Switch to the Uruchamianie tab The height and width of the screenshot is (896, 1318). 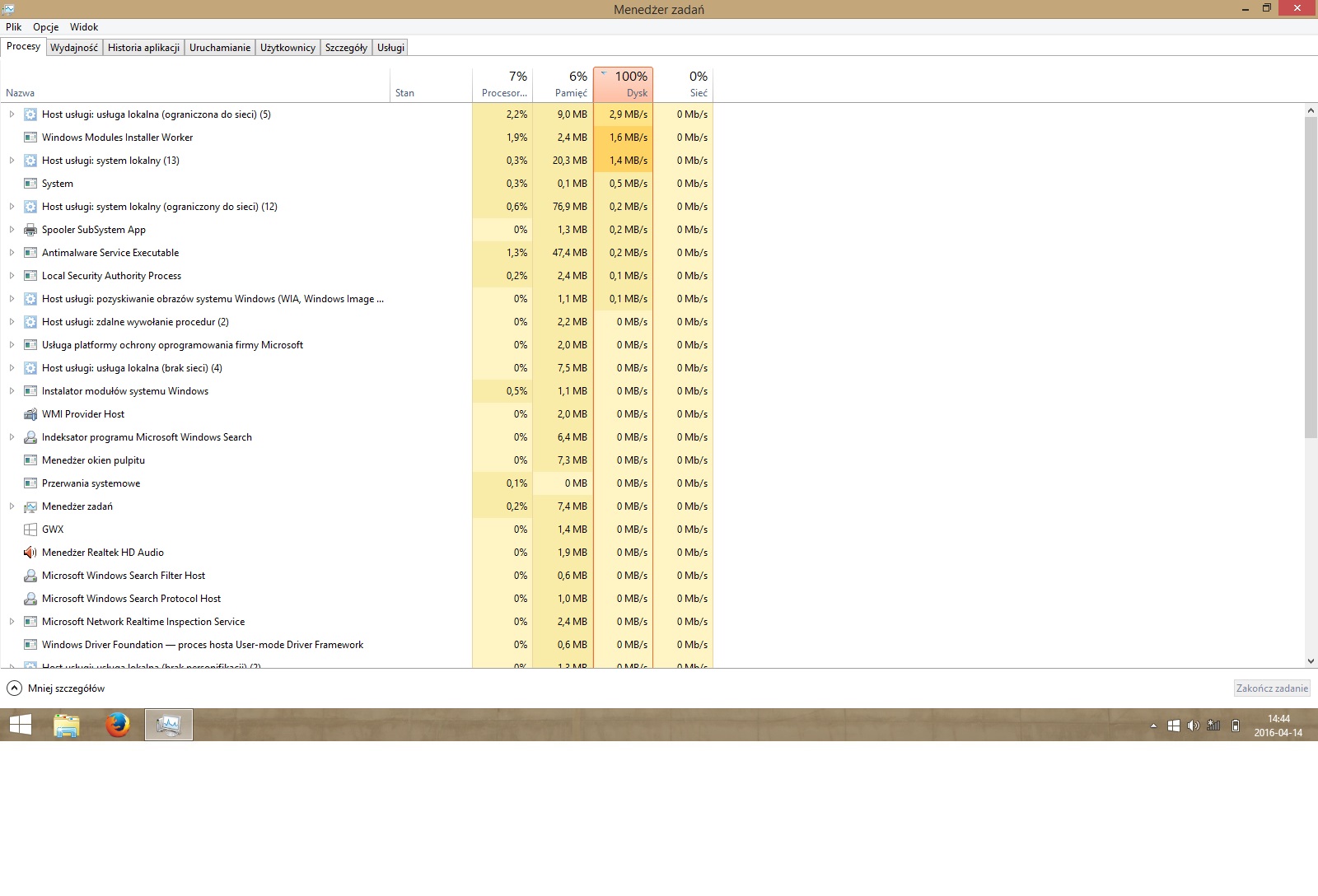(220, 48)
